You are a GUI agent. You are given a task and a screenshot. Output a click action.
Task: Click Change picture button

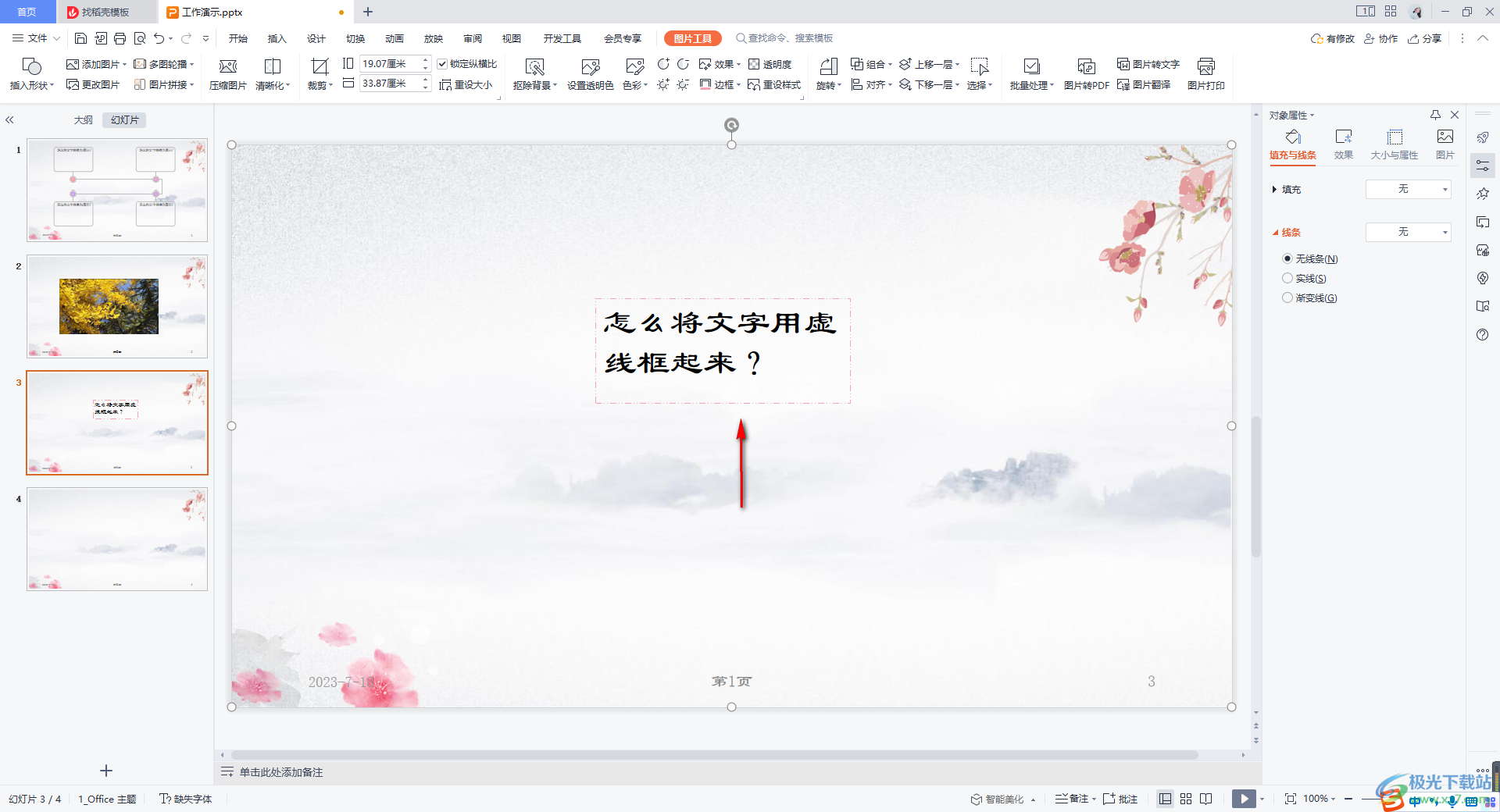[x=93, y=84]
